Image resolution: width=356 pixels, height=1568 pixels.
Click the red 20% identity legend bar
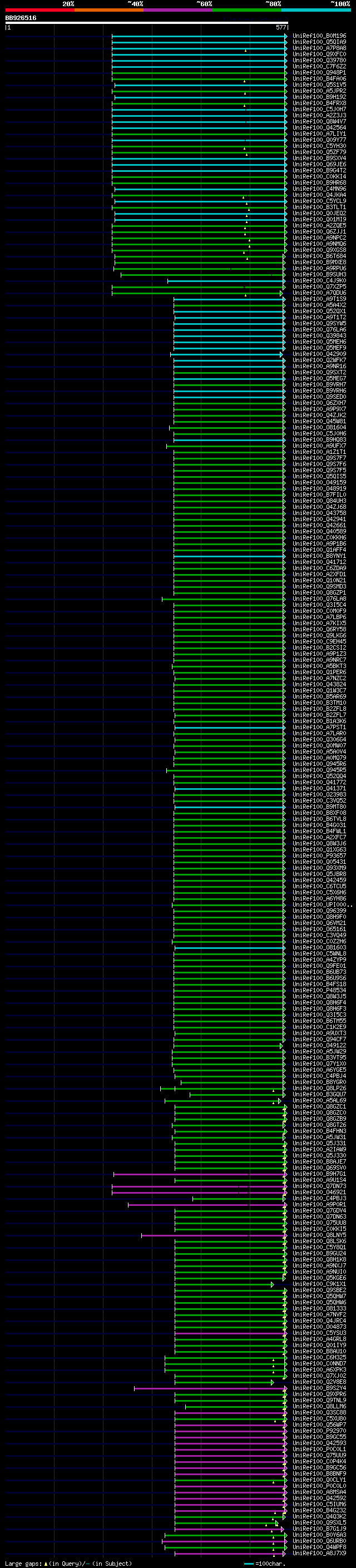tap(39, 10)
